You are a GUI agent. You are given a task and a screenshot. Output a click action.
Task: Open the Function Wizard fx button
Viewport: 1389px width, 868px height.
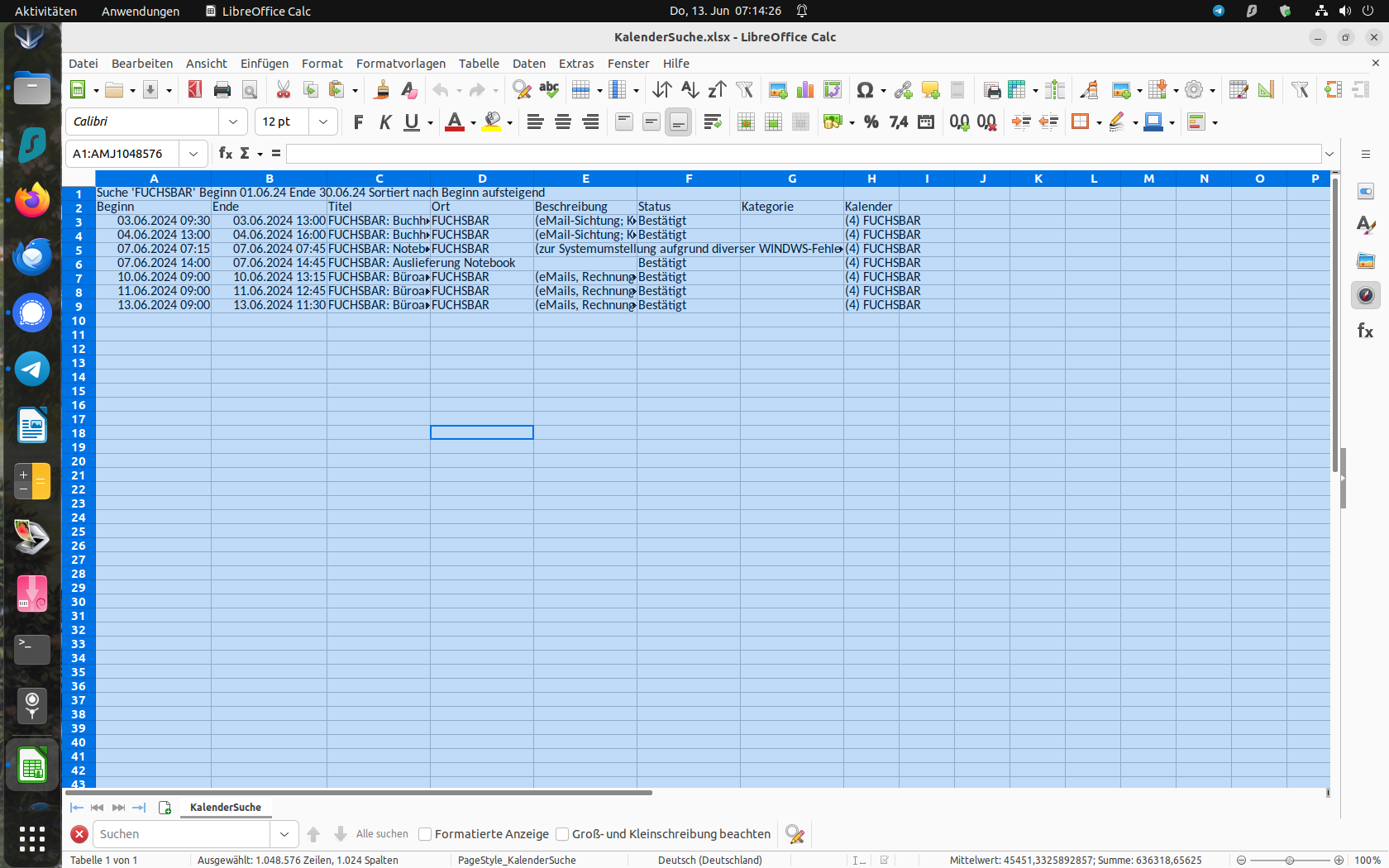(225, 154)
